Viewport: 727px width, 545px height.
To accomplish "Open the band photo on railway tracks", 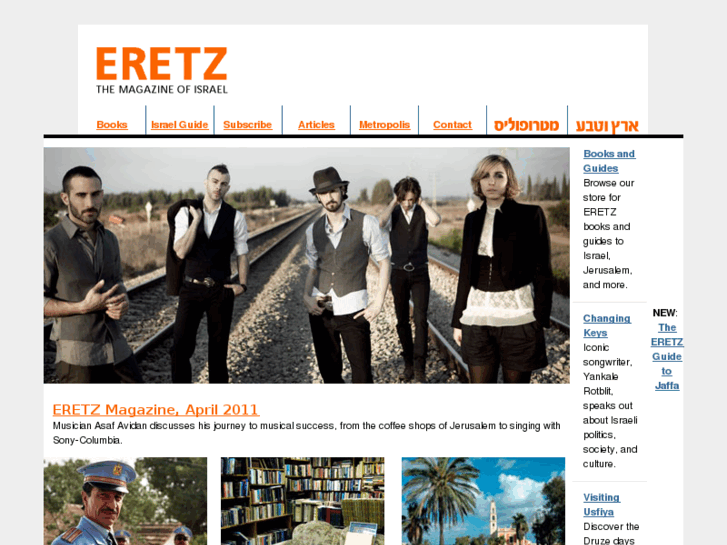I will pyautogui.click(x=306, y=265).
